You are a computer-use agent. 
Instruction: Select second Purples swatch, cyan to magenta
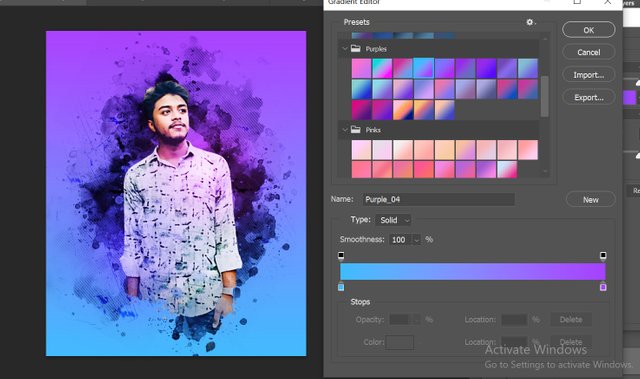[x=382, y=68]
